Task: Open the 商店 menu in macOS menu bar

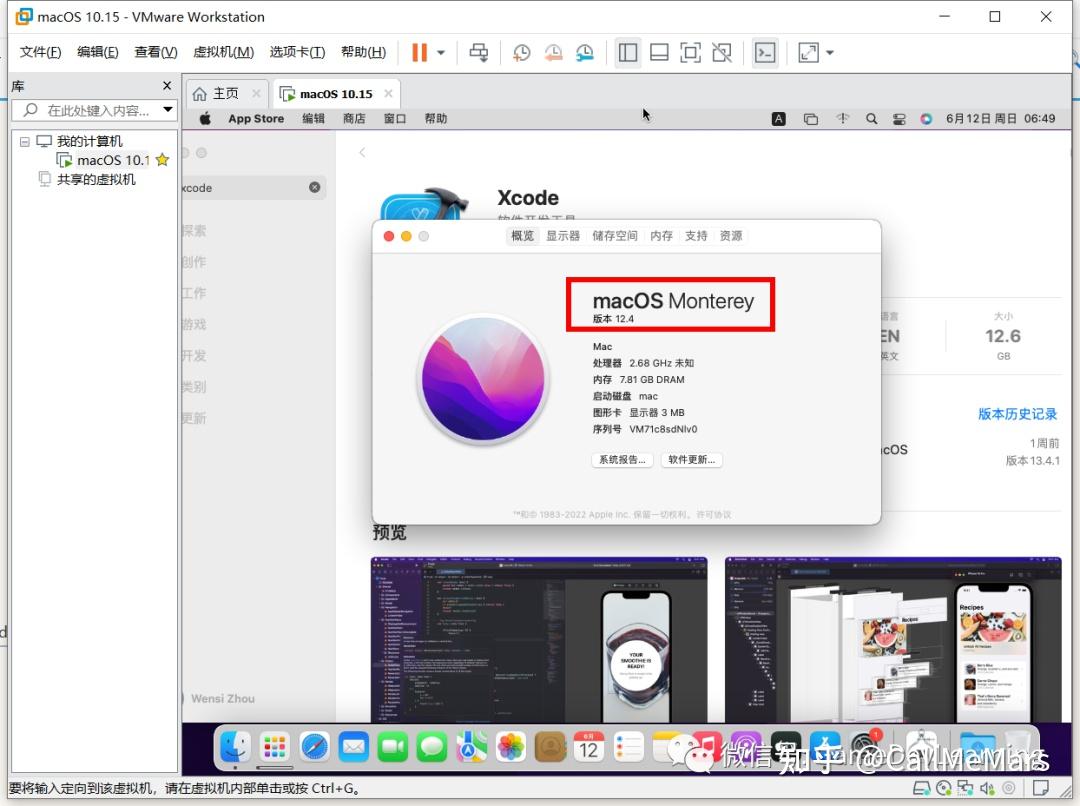Action: pyautogui.click(x=354, y=118)
